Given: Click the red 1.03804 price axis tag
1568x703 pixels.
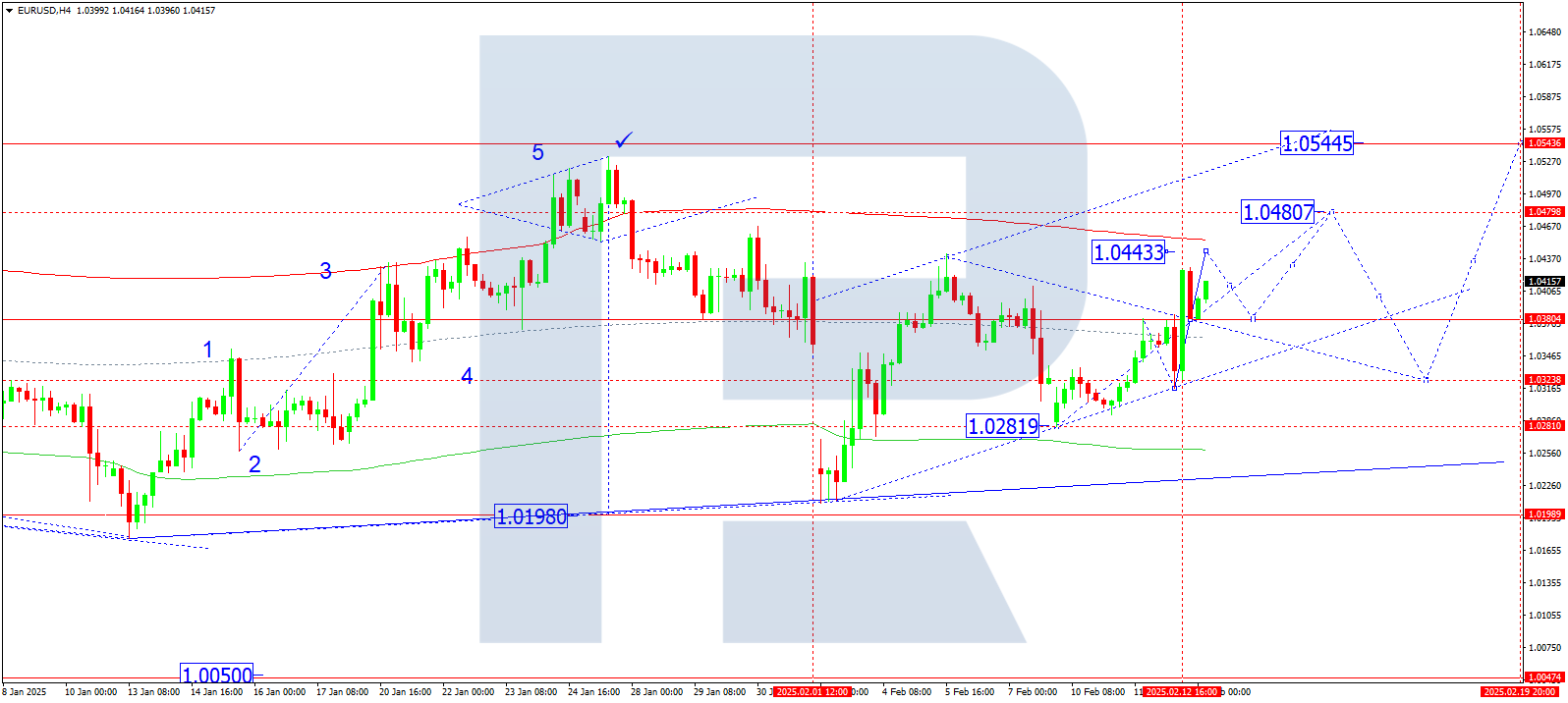Looking at the screenshot, I should (x=1544, y=319).
